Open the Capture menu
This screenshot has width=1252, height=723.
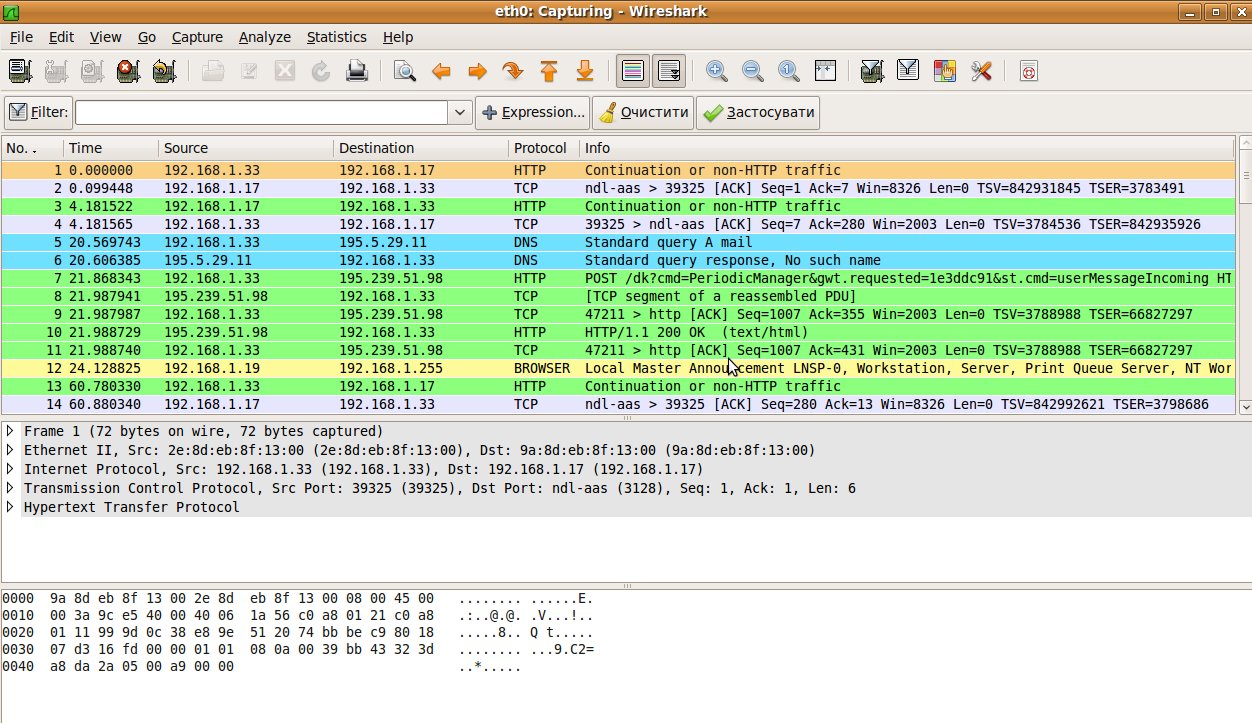[x=197, y=37]
